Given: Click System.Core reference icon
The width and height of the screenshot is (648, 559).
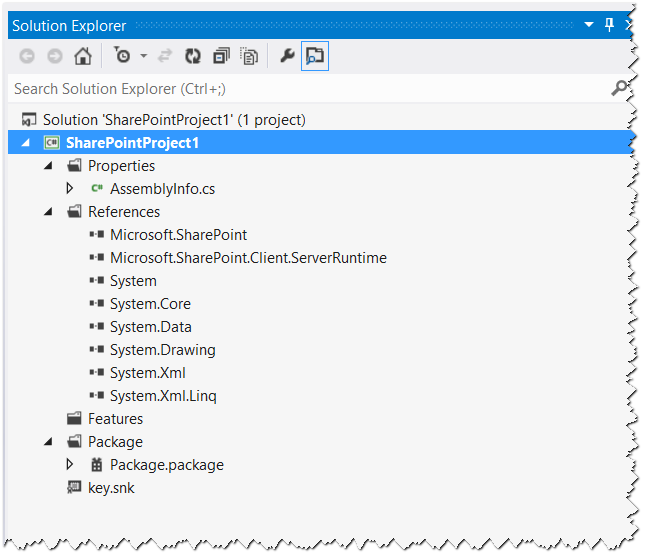Looking at the screenshot, I should pos(97,304).
